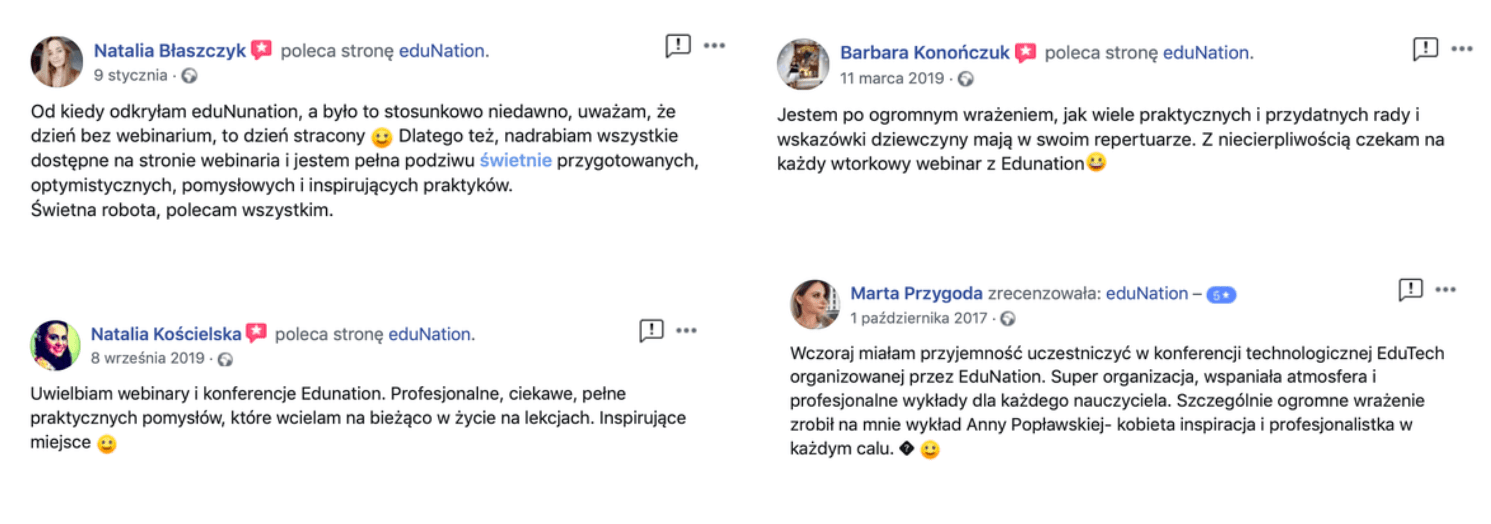The height and width of the screenshot is (524, 1491).
Task: Report Natalia Błaszczyk's review via flag icon
Action: (x=678, y=46)
